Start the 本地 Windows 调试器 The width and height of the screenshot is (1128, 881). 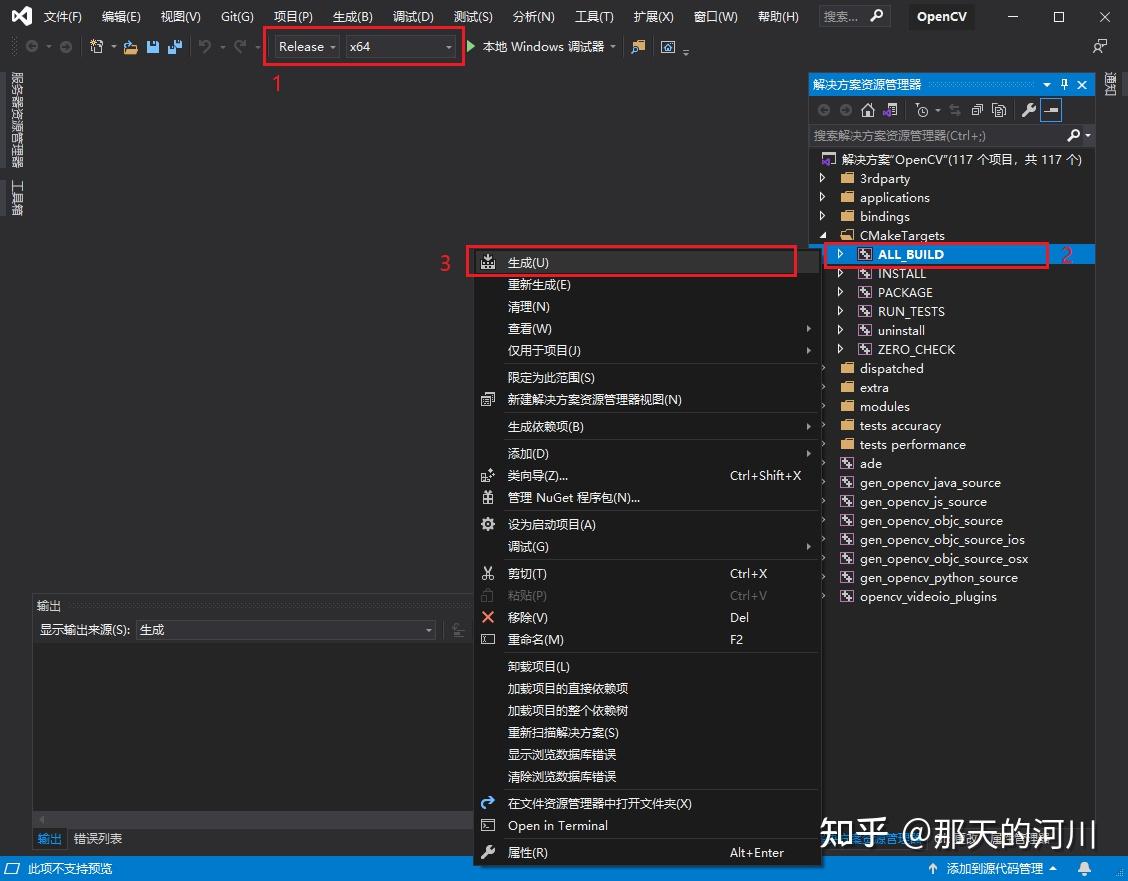tap(545, 46)
